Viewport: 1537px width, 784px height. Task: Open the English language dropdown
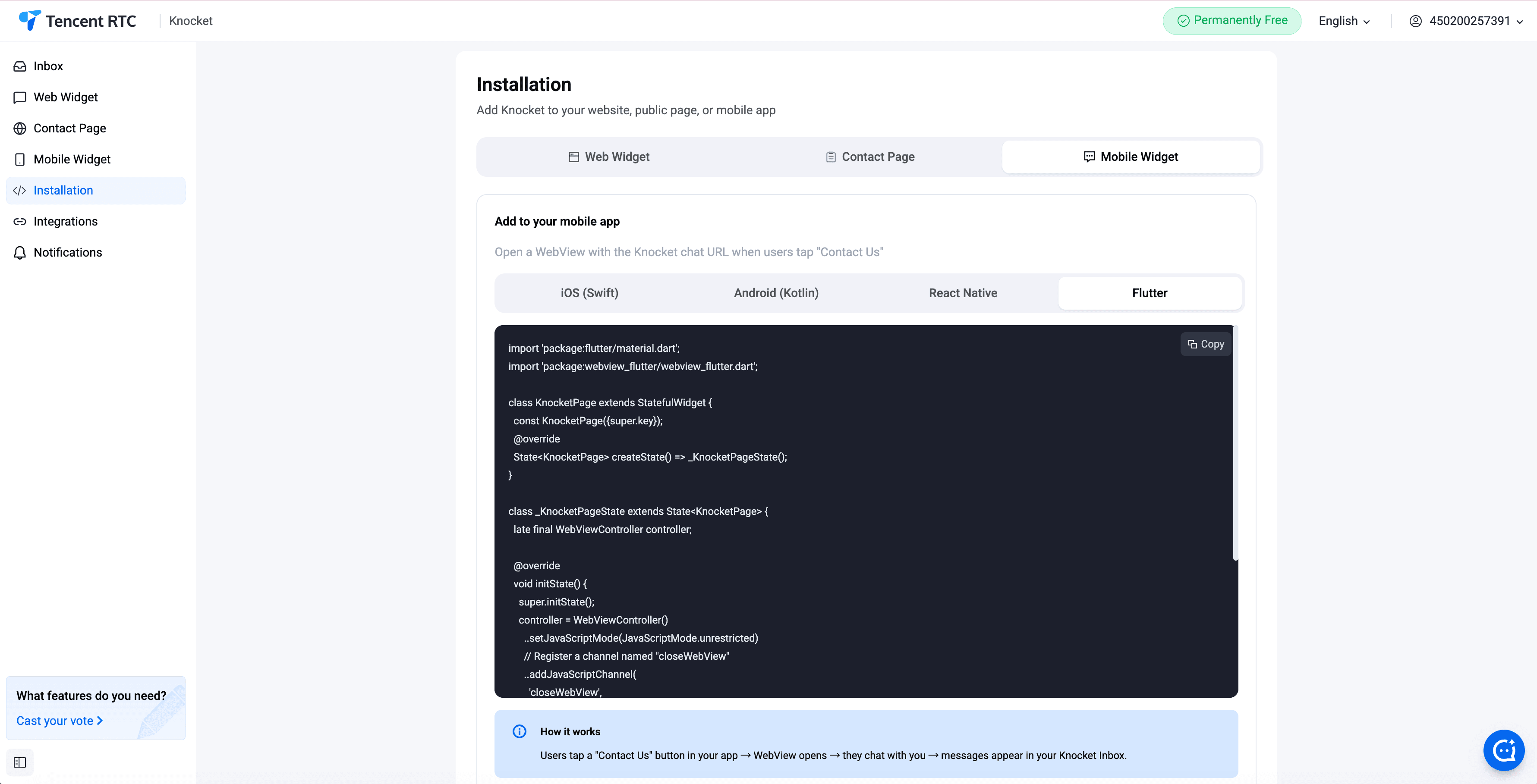click(1344, 21)
